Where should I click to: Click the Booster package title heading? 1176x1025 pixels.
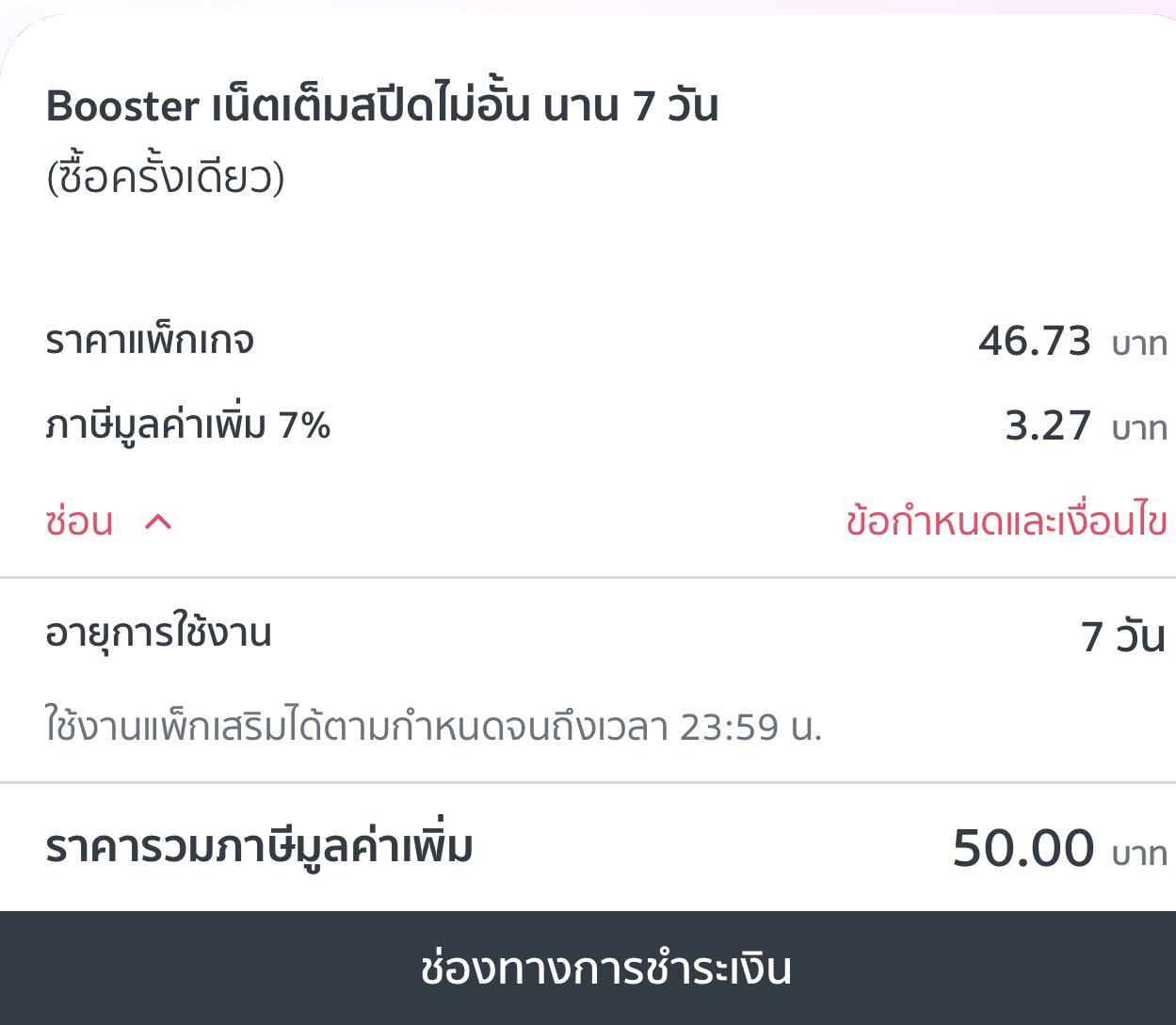click(x=381, y=106)
